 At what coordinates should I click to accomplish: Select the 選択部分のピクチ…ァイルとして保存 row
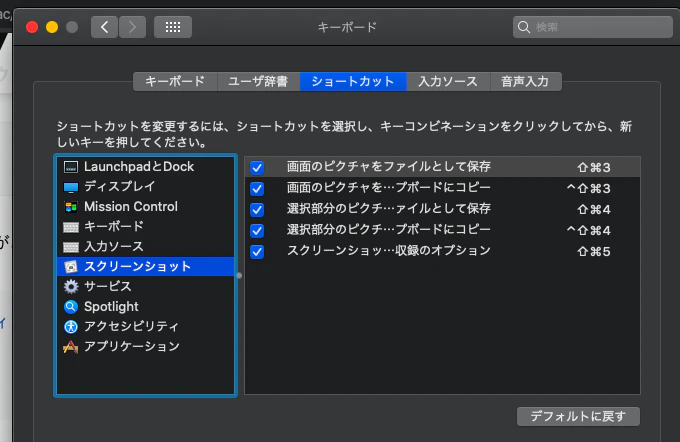pyautogui.click(x=442, y=209)
